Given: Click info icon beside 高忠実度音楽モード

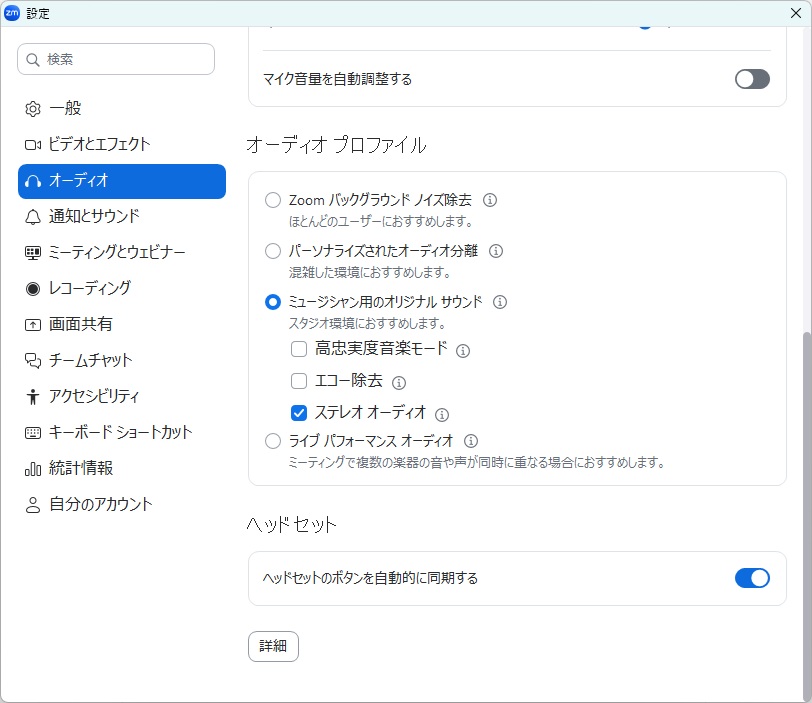Looking at the screenshot, I should click(x=463, y=351).
